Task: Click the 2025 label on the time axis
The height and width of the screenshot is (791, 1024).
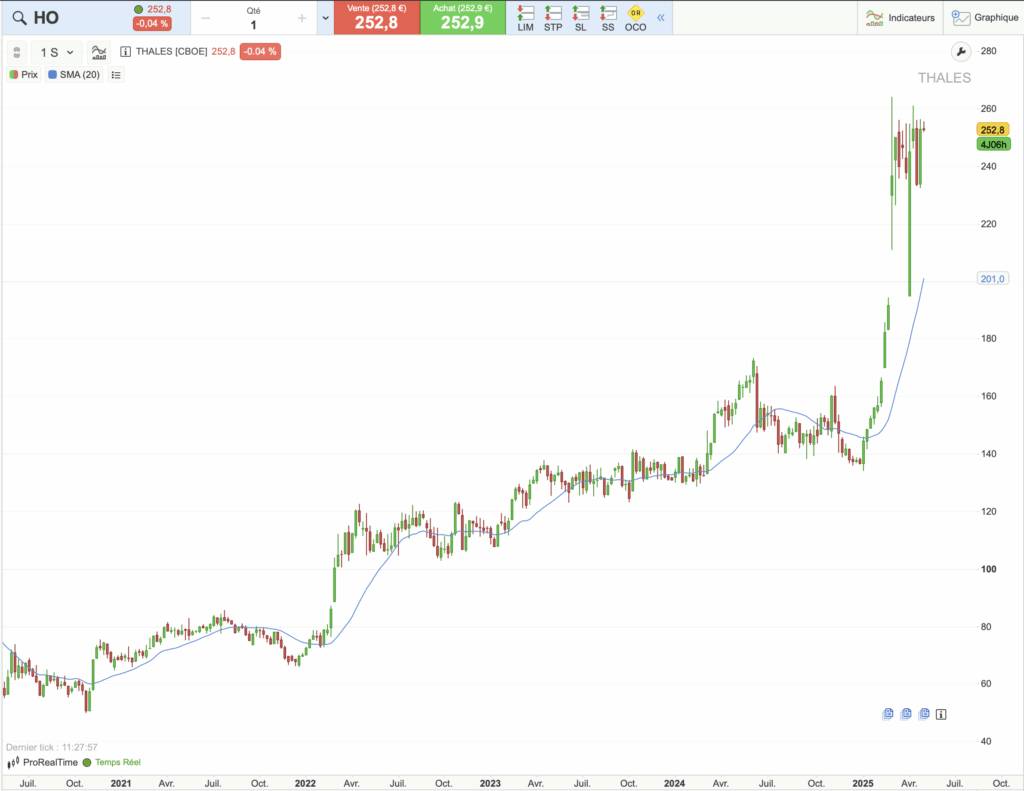Action: pyautogui.click(x=863, y=783)
